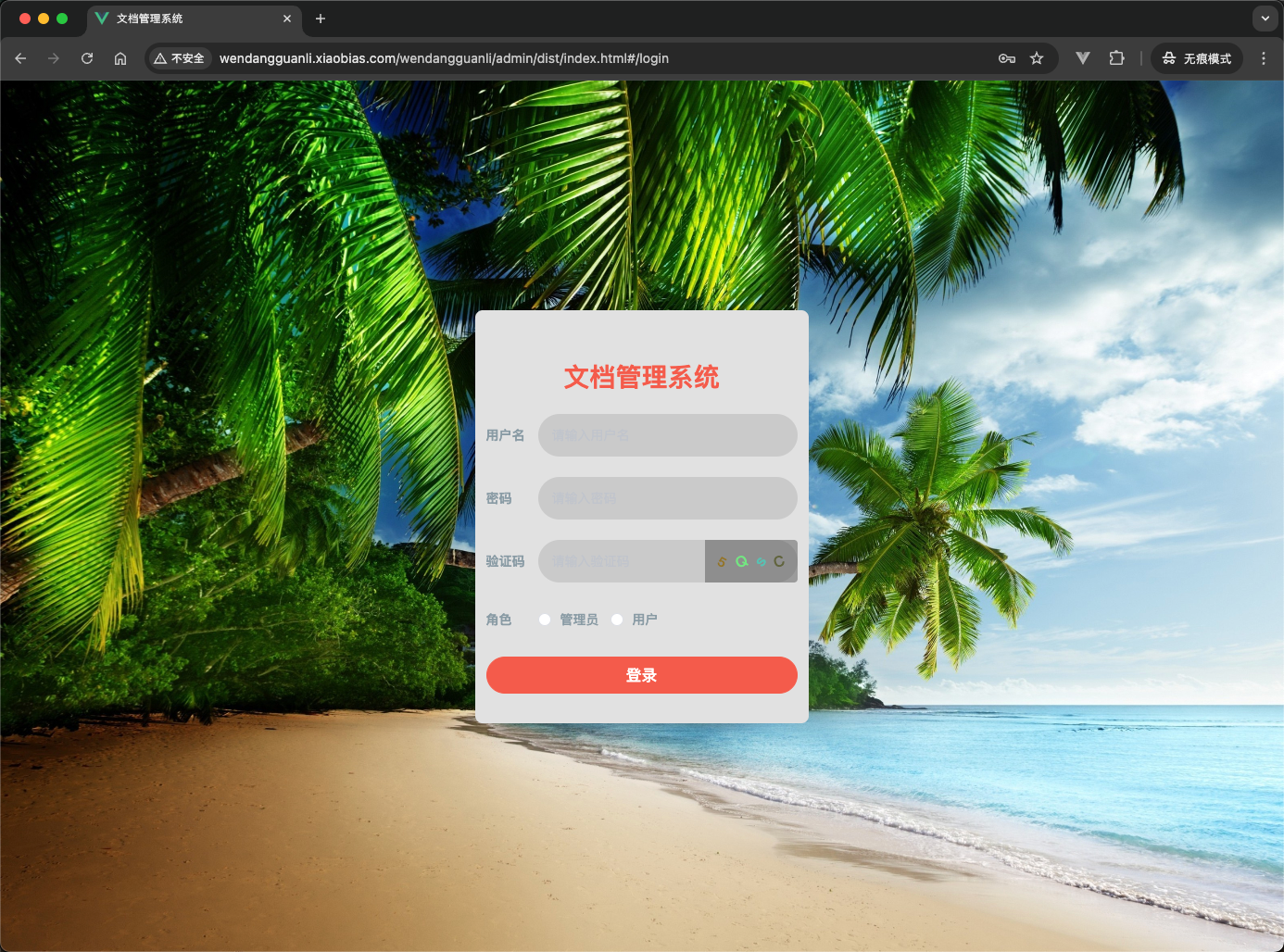Expand the tab search dropdown arrow
Viewport: 1284px width, 952px height.
tap(1265, 19)
